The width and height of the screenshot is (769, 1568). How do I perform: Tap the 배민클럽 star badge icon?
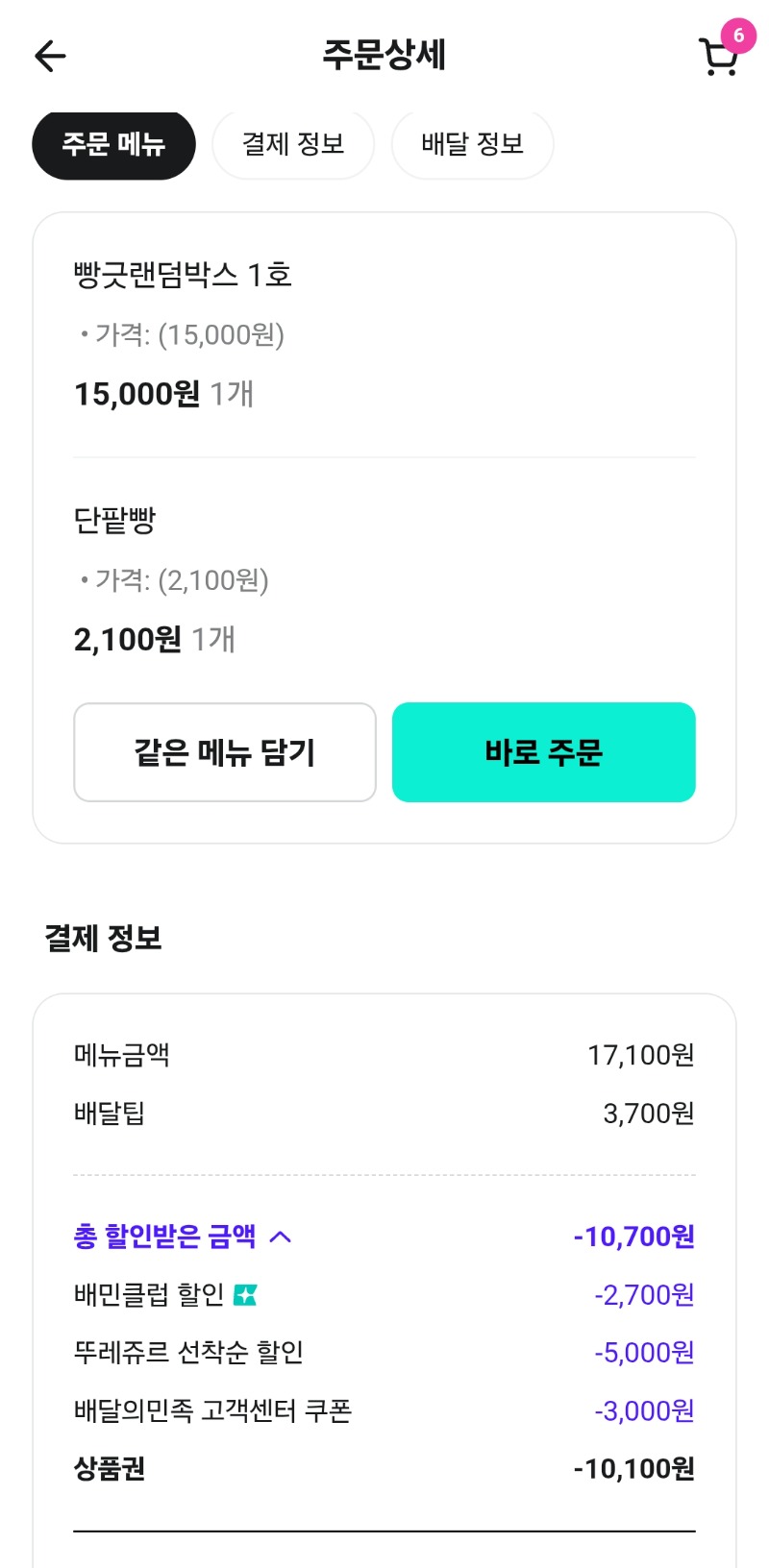click(x=246, y=1295)
